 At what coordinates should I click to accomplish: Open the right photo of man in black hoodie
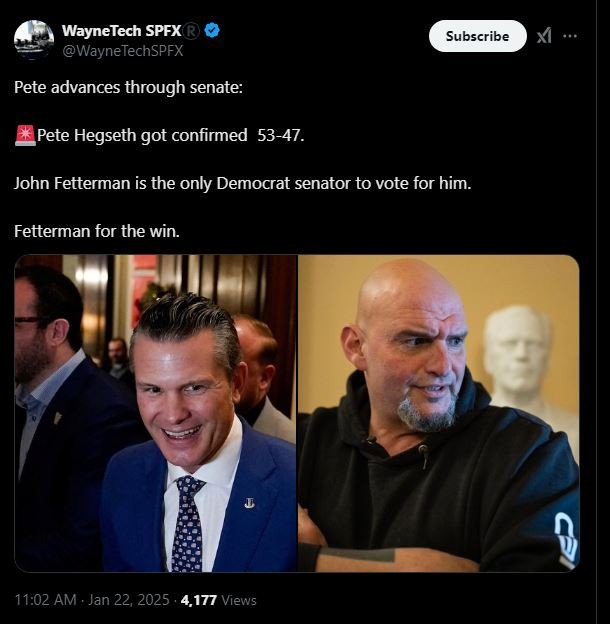[x=438, y=412]
